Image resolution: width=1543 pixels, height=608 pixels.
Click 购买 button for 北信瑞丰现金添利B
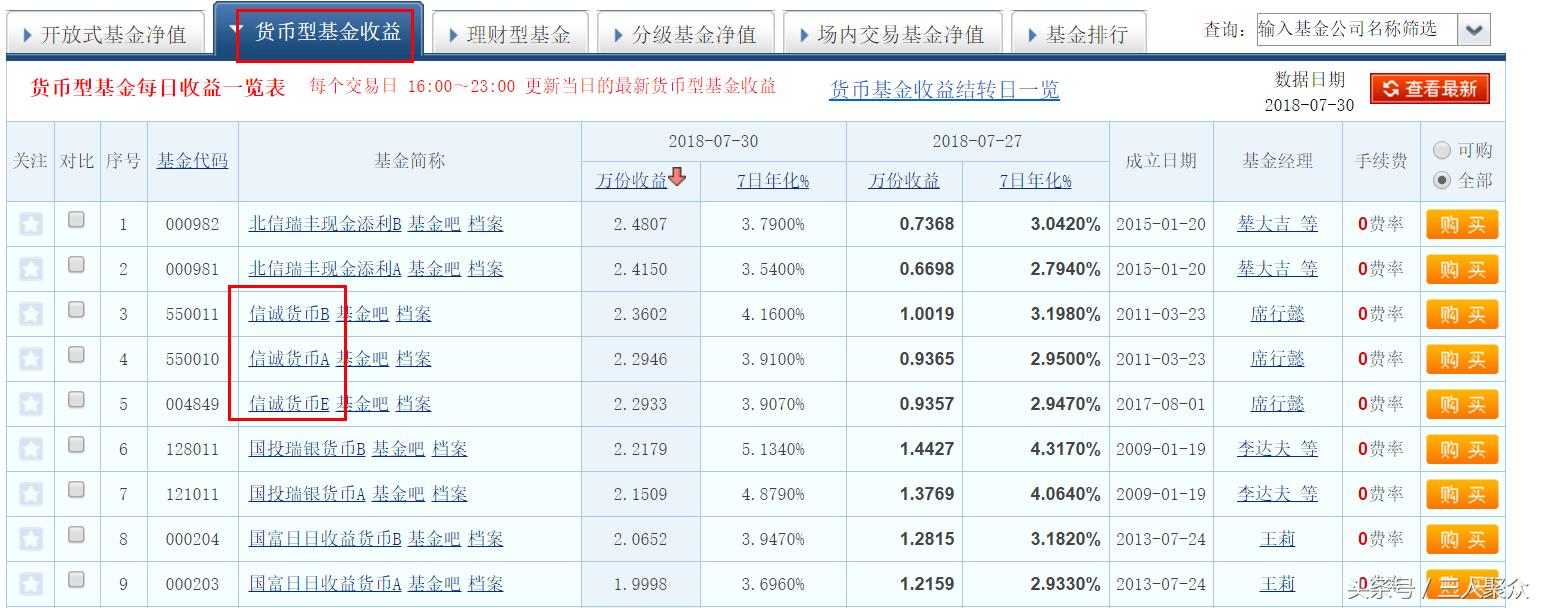coord(1462,224)
